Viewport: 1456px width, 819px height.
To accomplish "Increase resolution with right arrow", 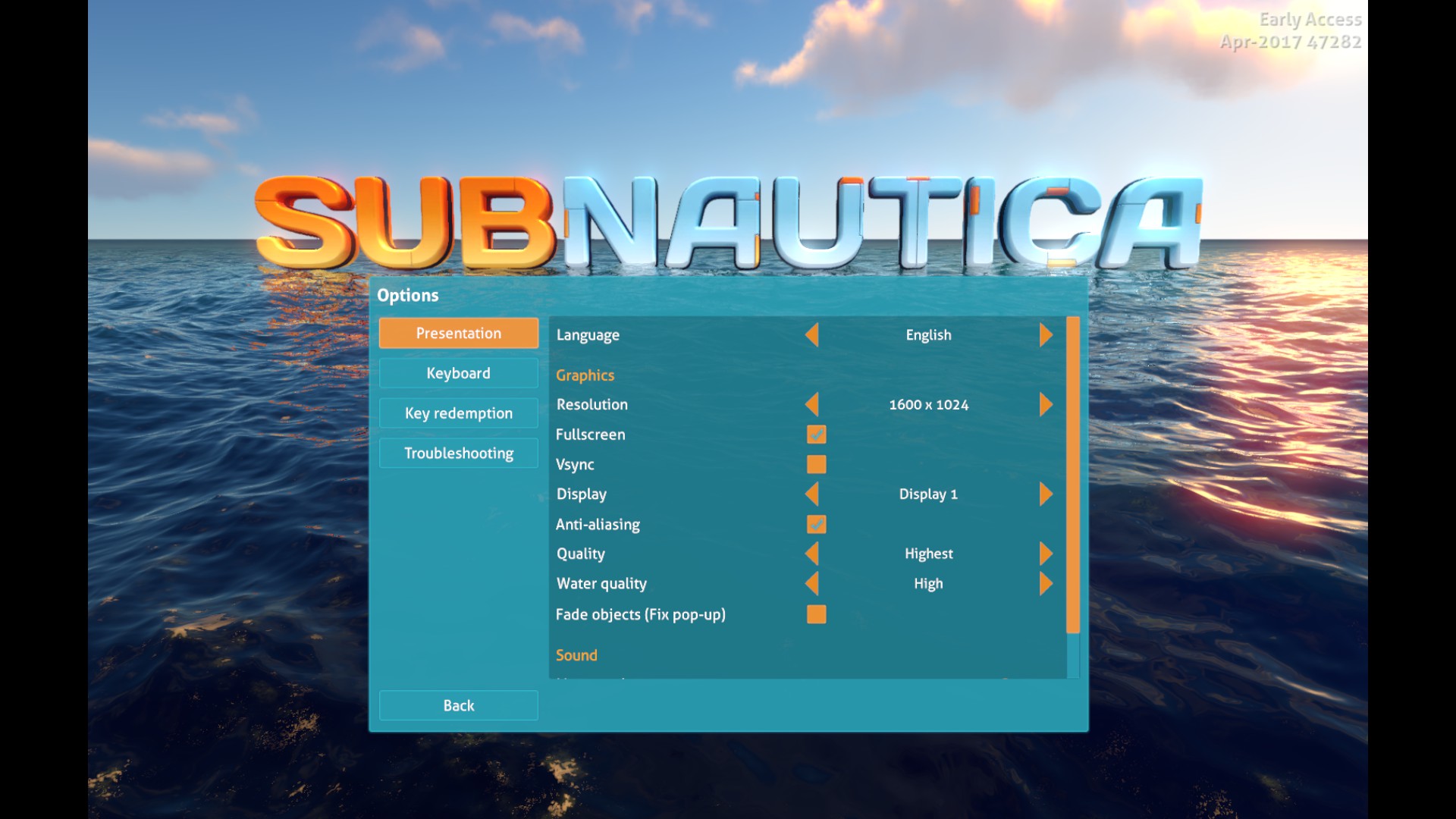I will (1046, 404).
